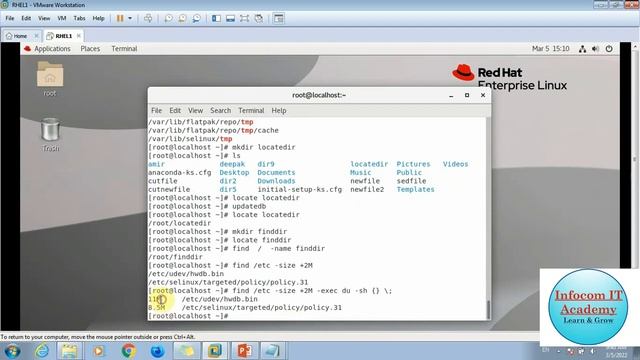Open VMware Tabs menu
Screen dimensions: 640x360
79,18
